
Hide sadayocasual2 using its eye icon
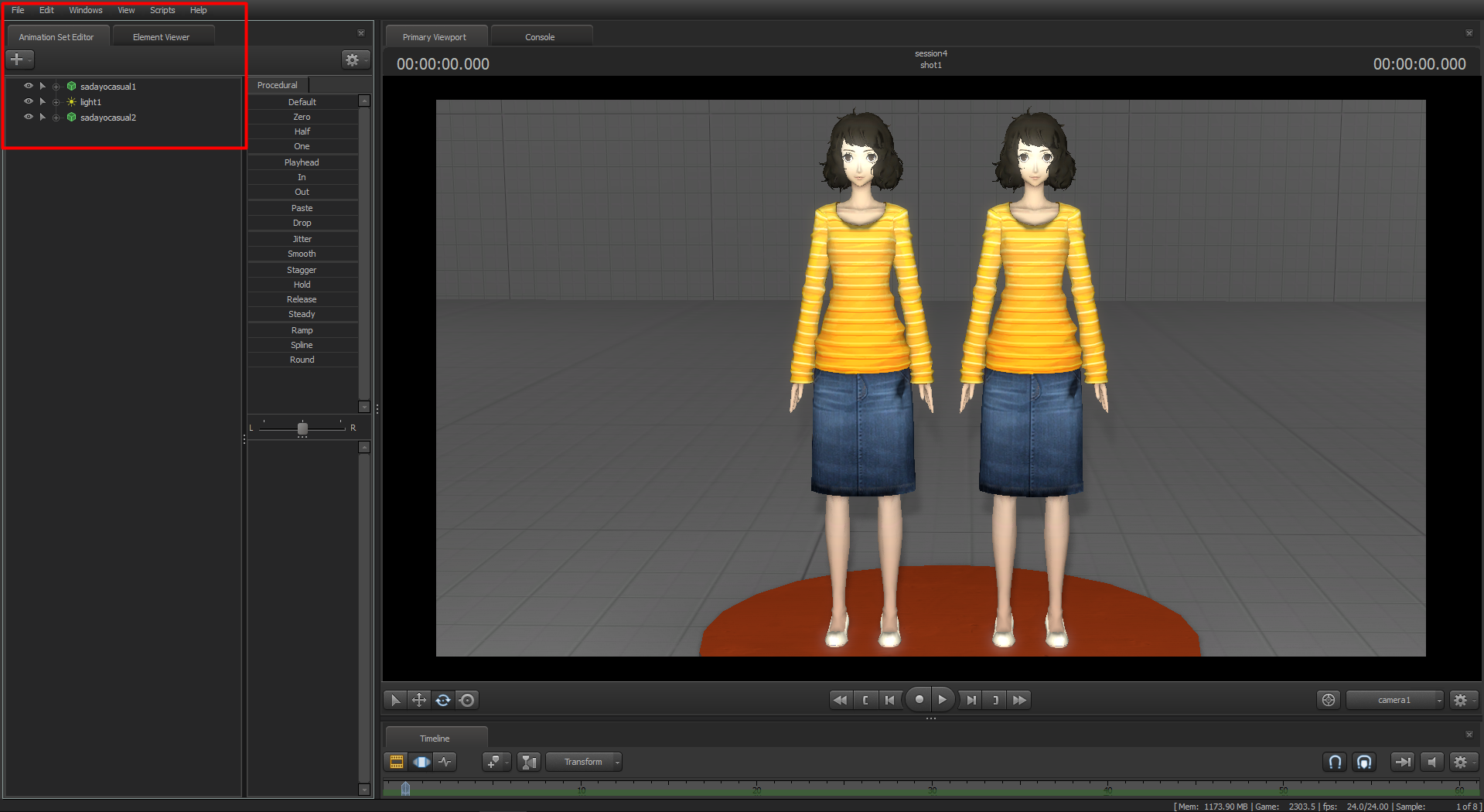click(29, 117)
